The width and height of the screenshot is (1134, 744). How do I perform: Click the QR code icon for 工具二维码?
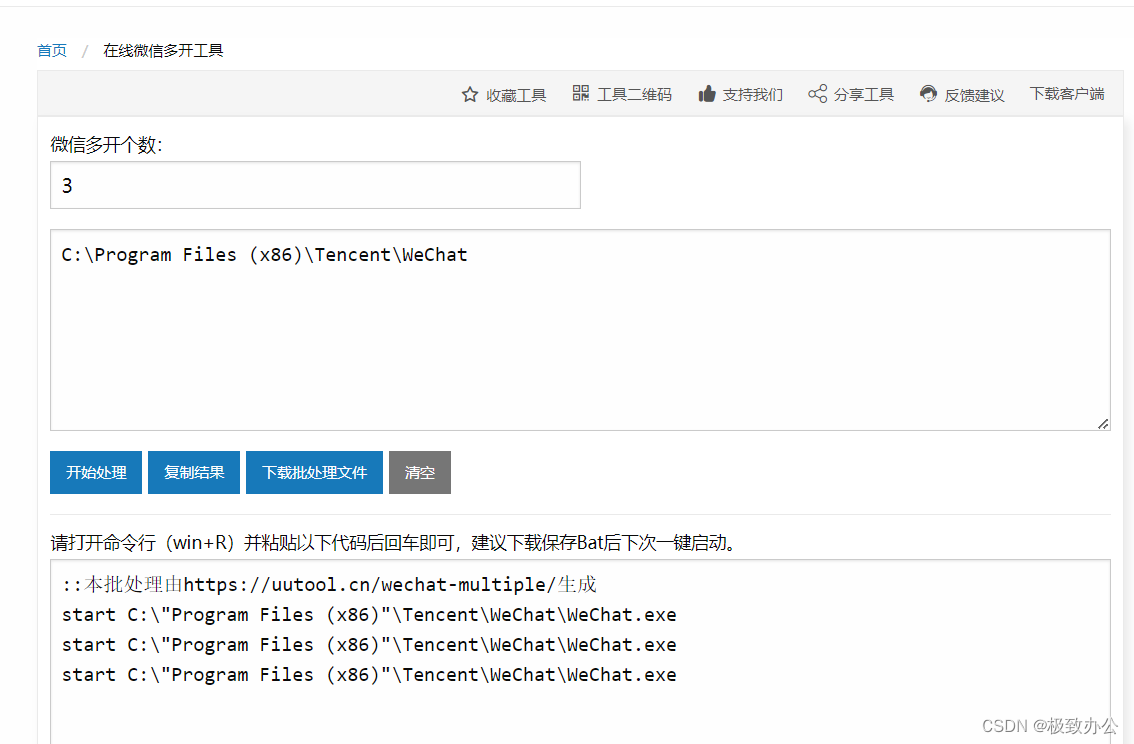581,93
